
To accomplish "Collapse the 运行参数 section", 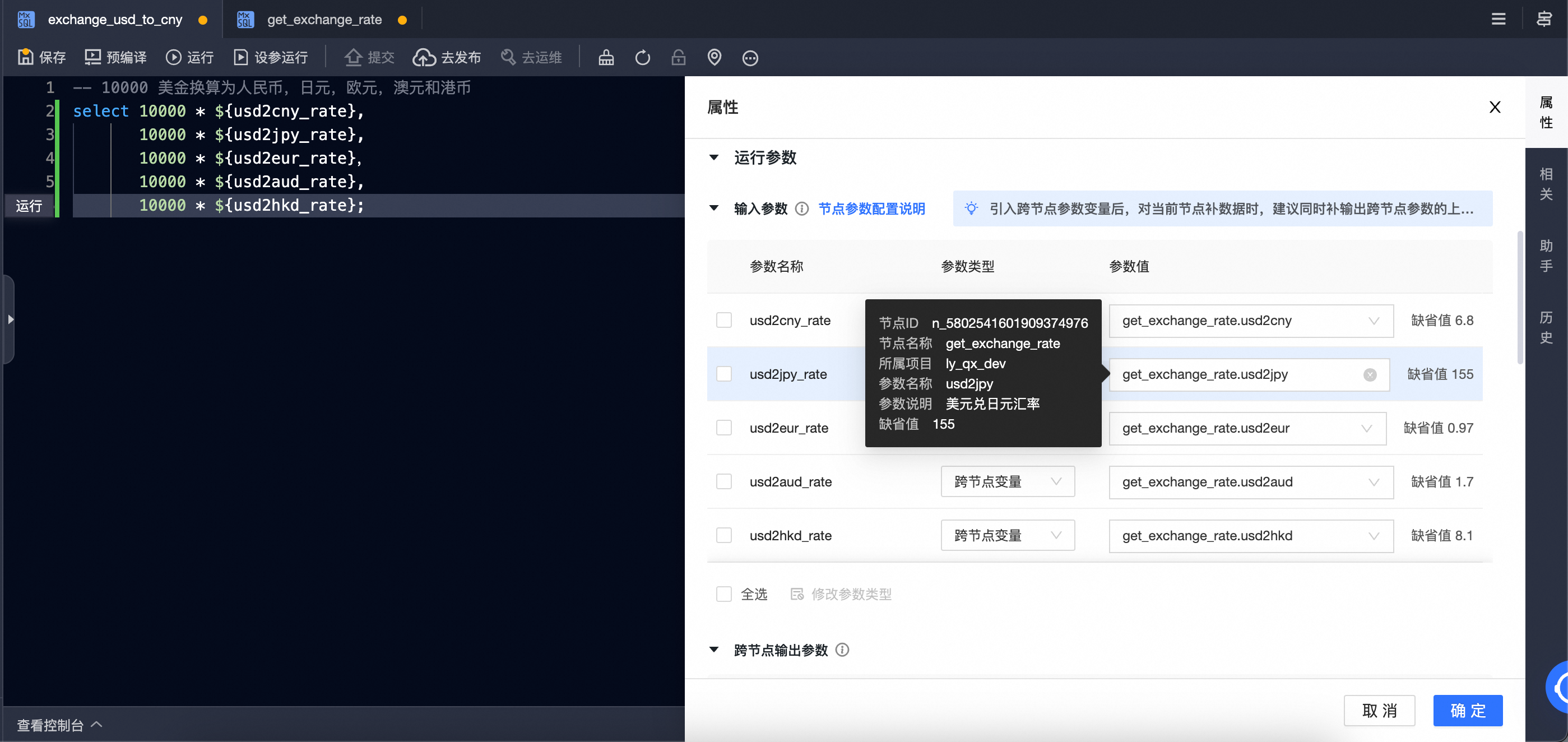I will tap(714, 157).
